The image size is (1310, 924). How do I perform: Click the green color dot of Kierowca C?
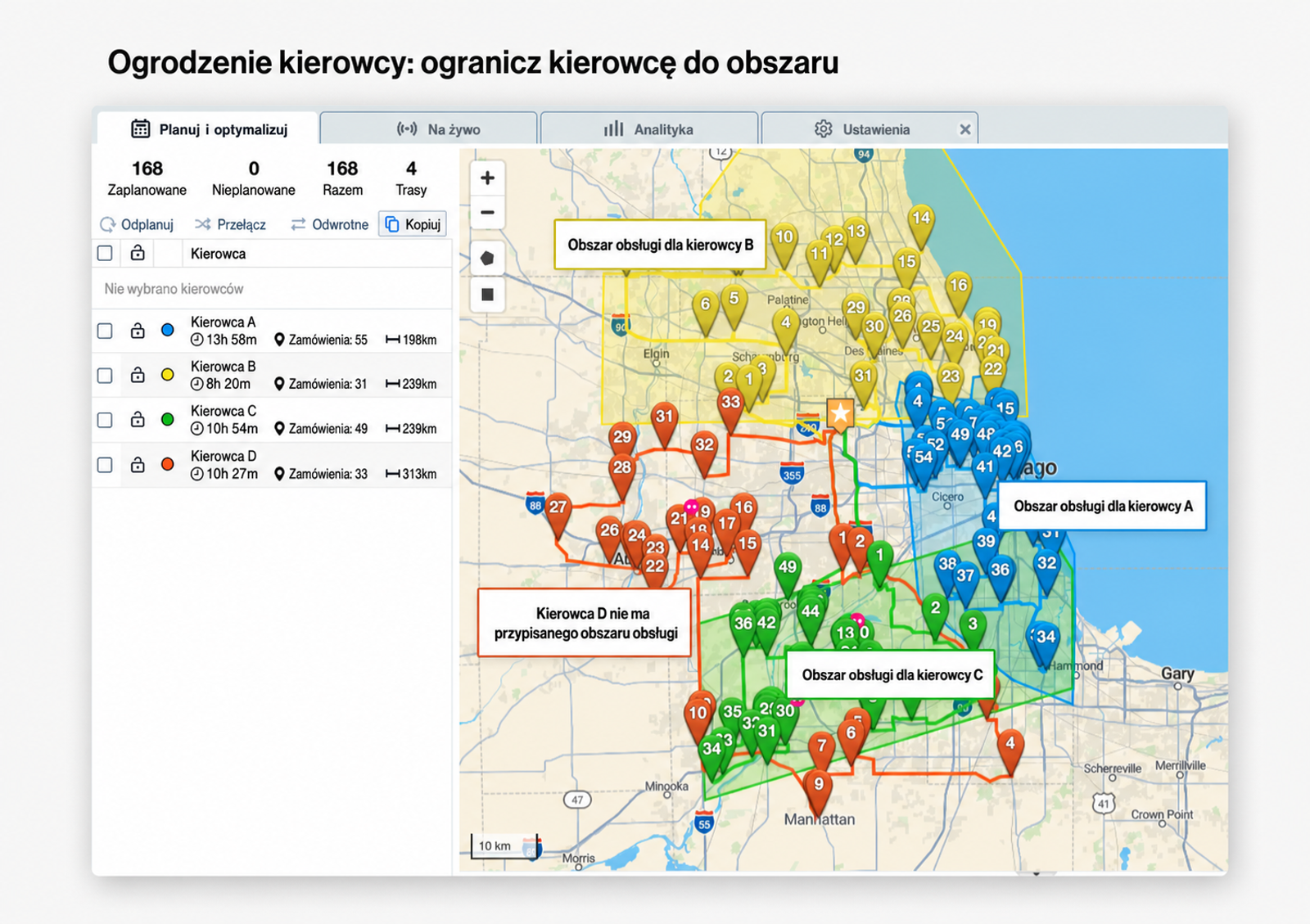click(x=168, y=420)
